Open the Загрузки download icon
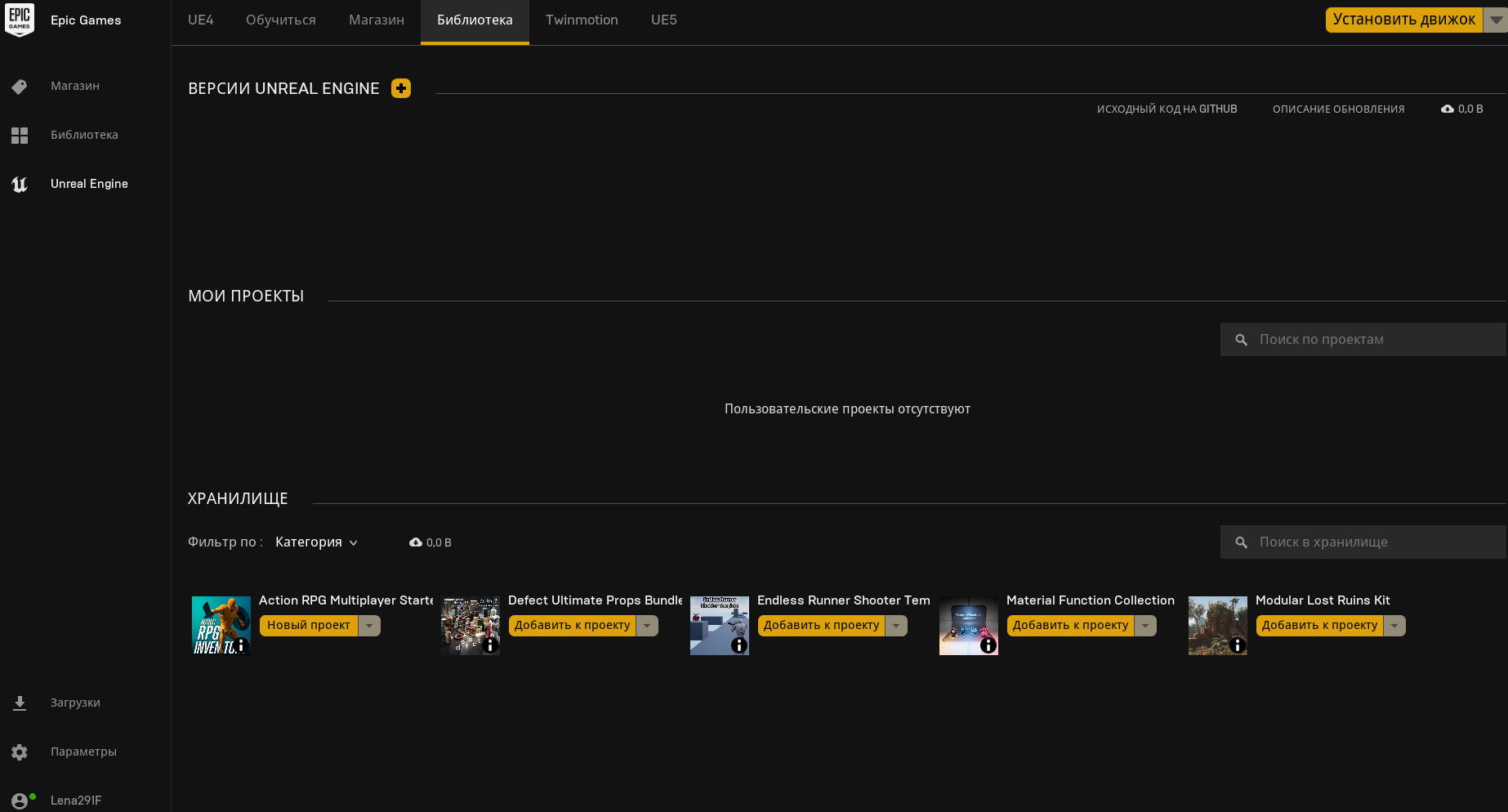 (20, 703)
